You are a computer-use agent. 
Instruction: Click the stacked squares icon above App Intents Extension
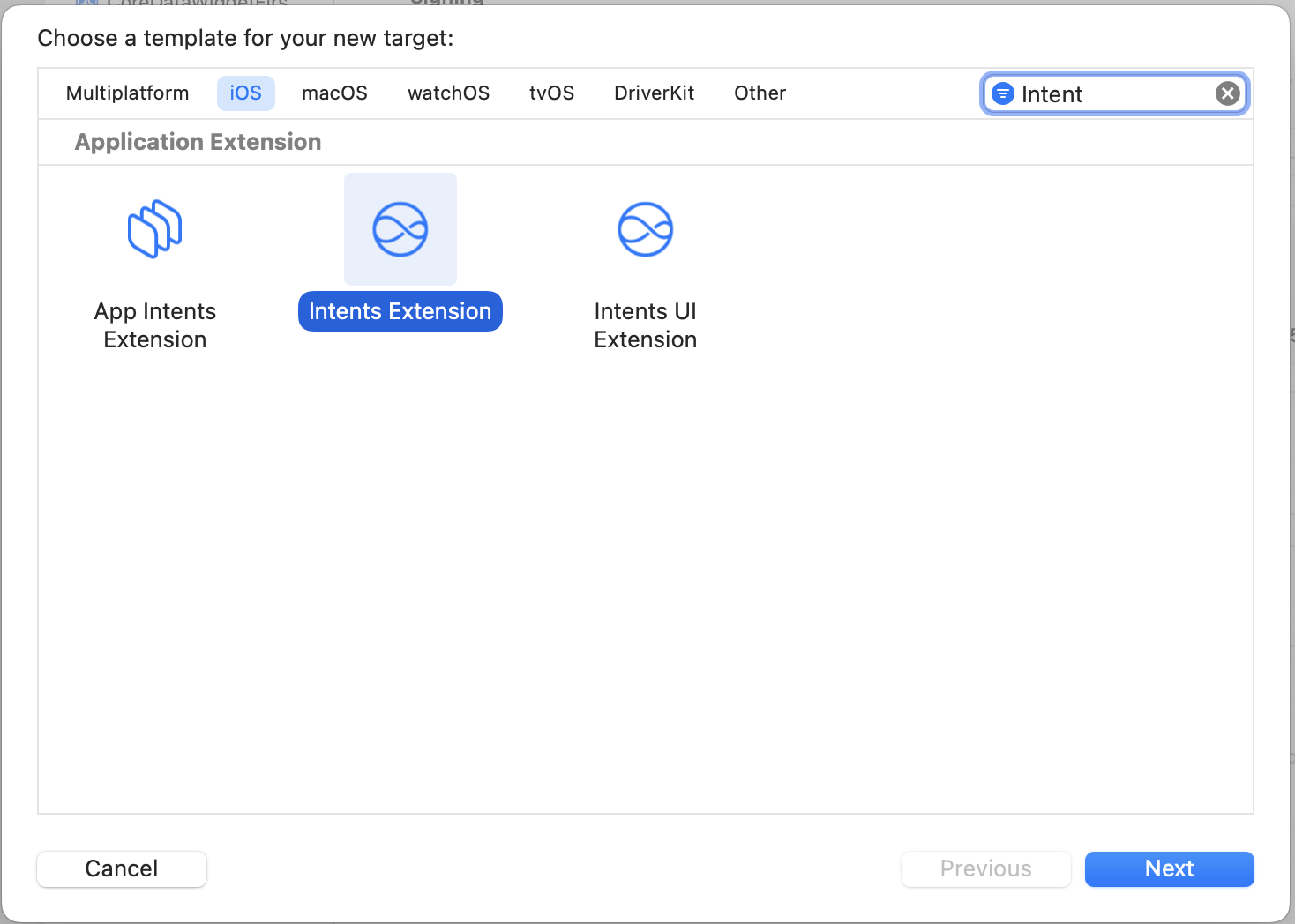point(155,229)
